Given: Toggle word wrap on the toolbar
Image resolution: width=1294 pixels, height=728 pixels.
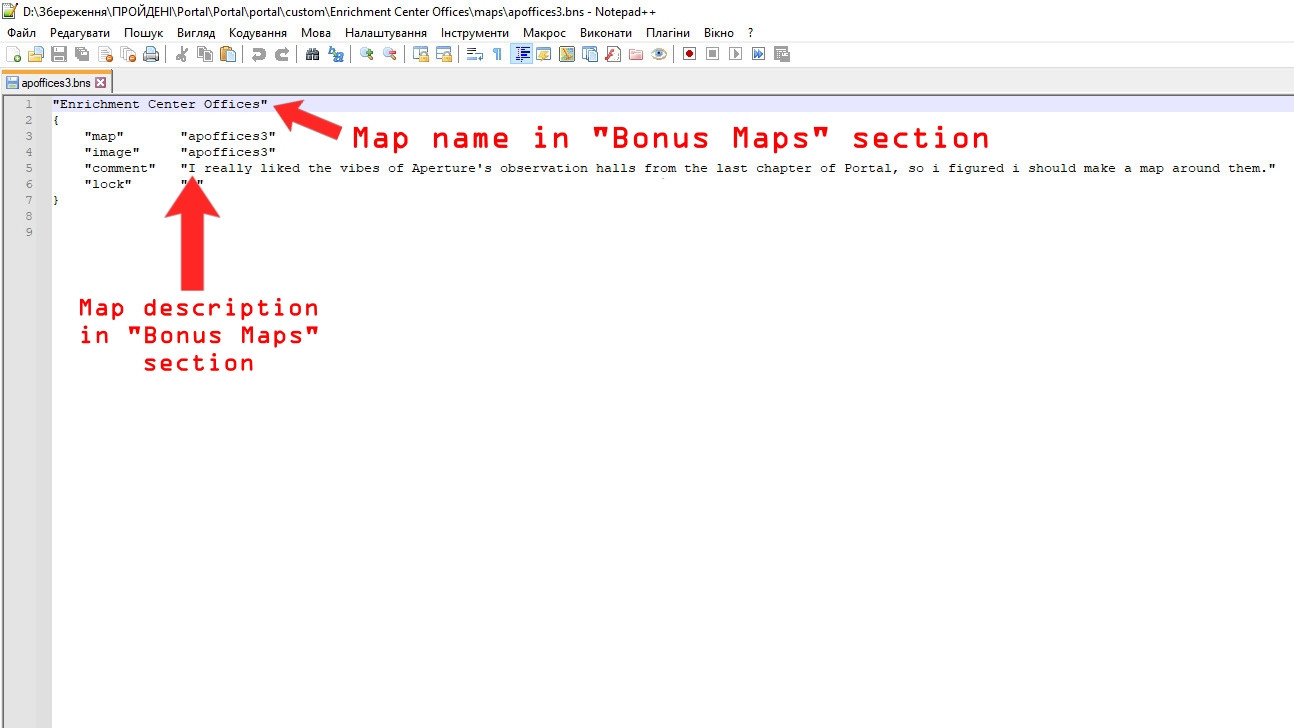Looking at the screenshot, I should (x=474, y=55).
